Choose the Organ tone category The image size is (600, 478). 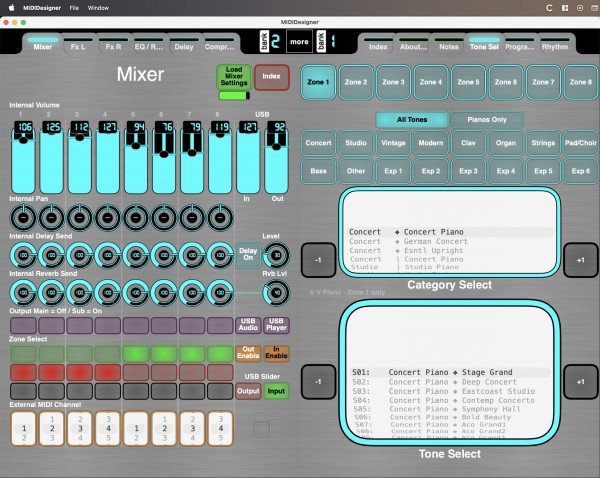(x=506, y=143)
